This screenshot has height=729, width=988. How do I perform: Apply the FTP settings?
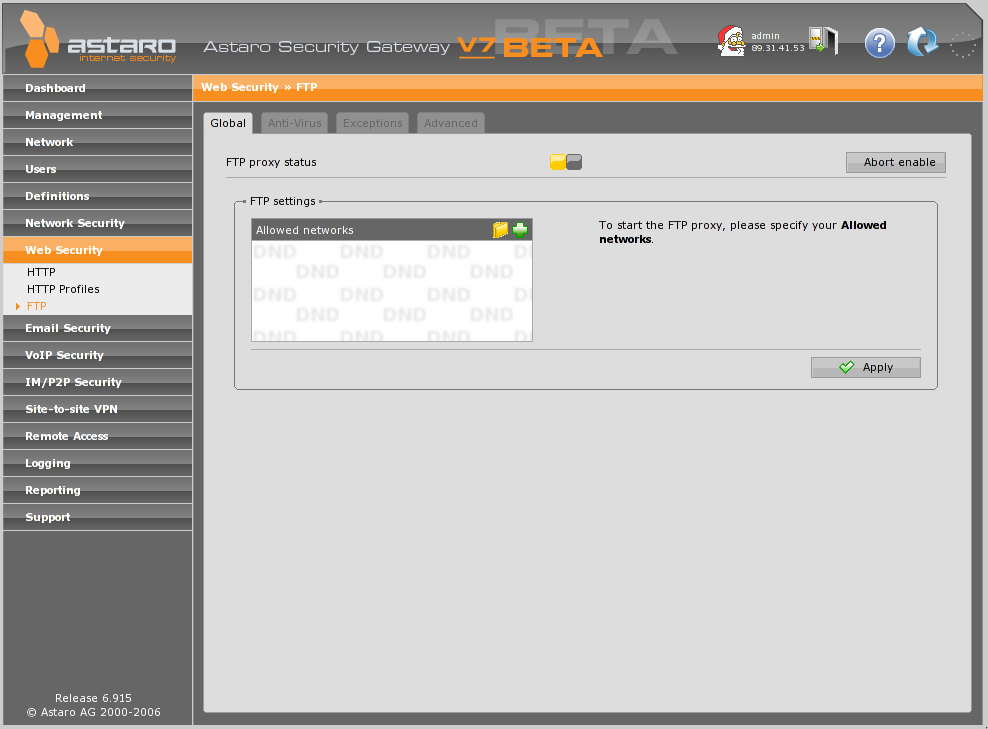click(x=865, y=367)
